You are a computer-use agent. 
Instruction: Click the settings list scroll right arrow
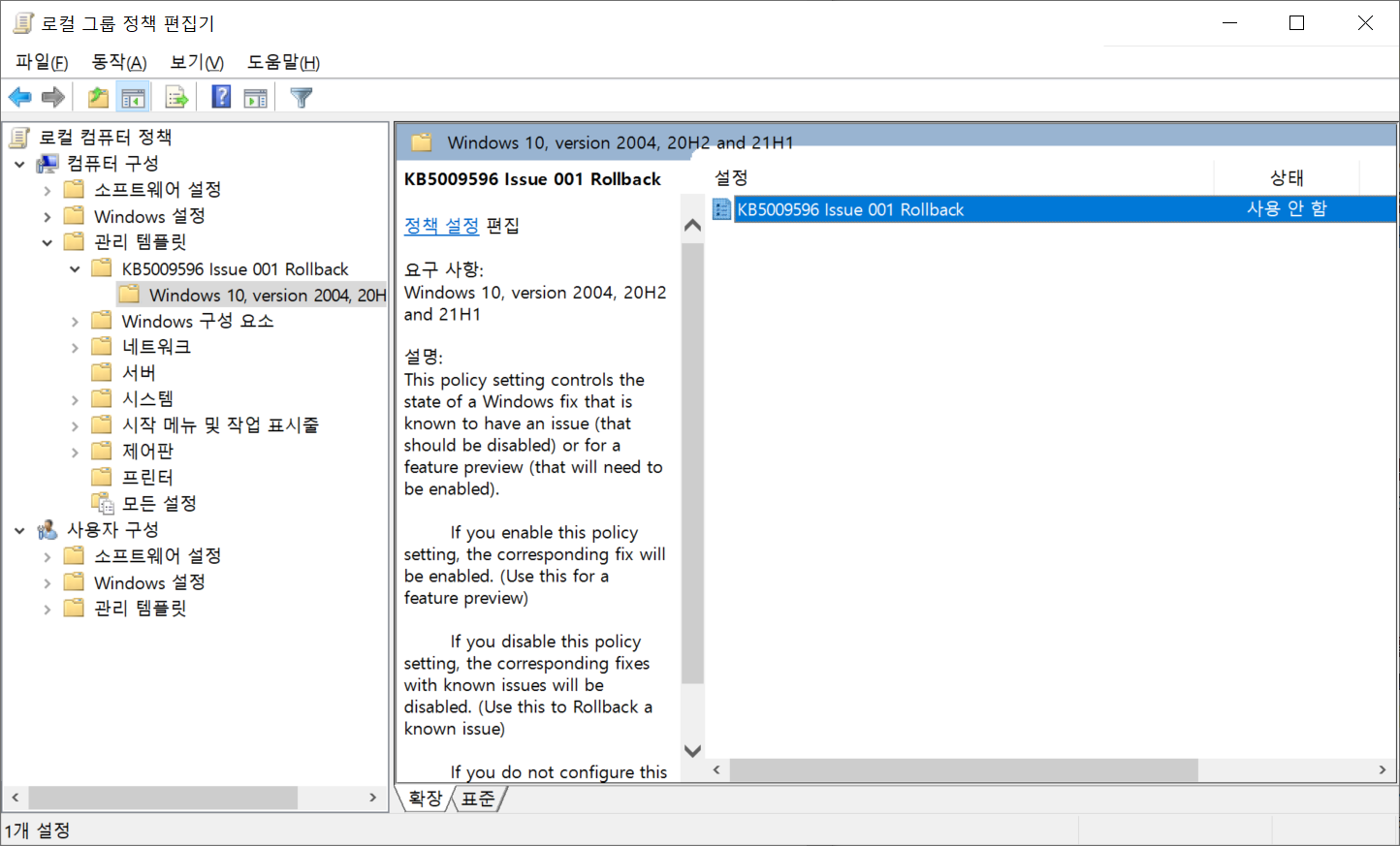pyautogui.click(x=1383, y=769)
